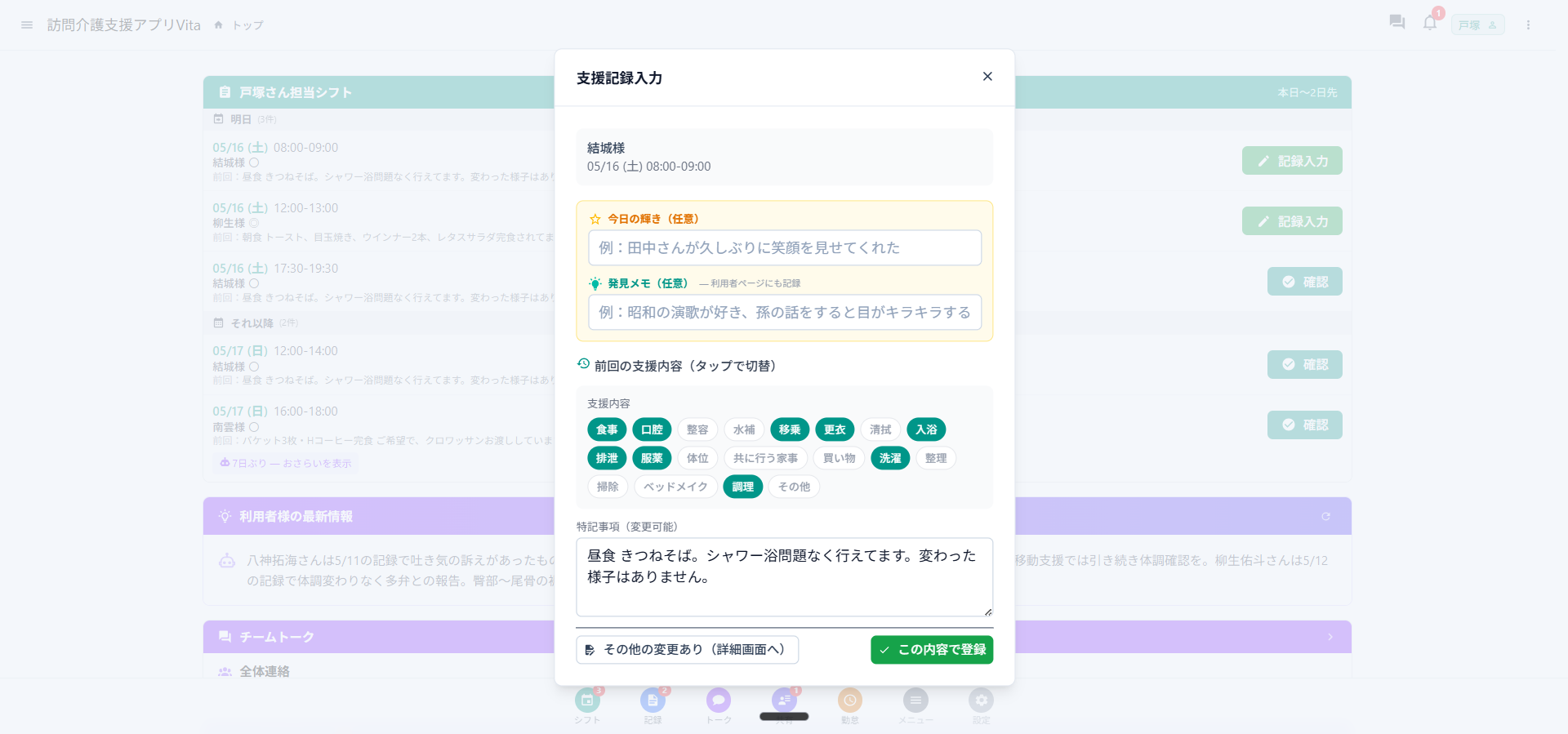This screenshot has width=1568, height=734.
Task: Click the トップ breadcrumb link
Action: (247, 25)
